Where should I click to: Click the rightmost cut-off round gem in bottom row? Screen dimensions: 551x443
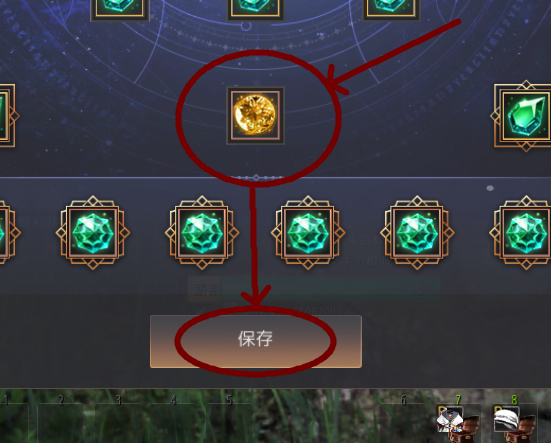click(522, 233)
